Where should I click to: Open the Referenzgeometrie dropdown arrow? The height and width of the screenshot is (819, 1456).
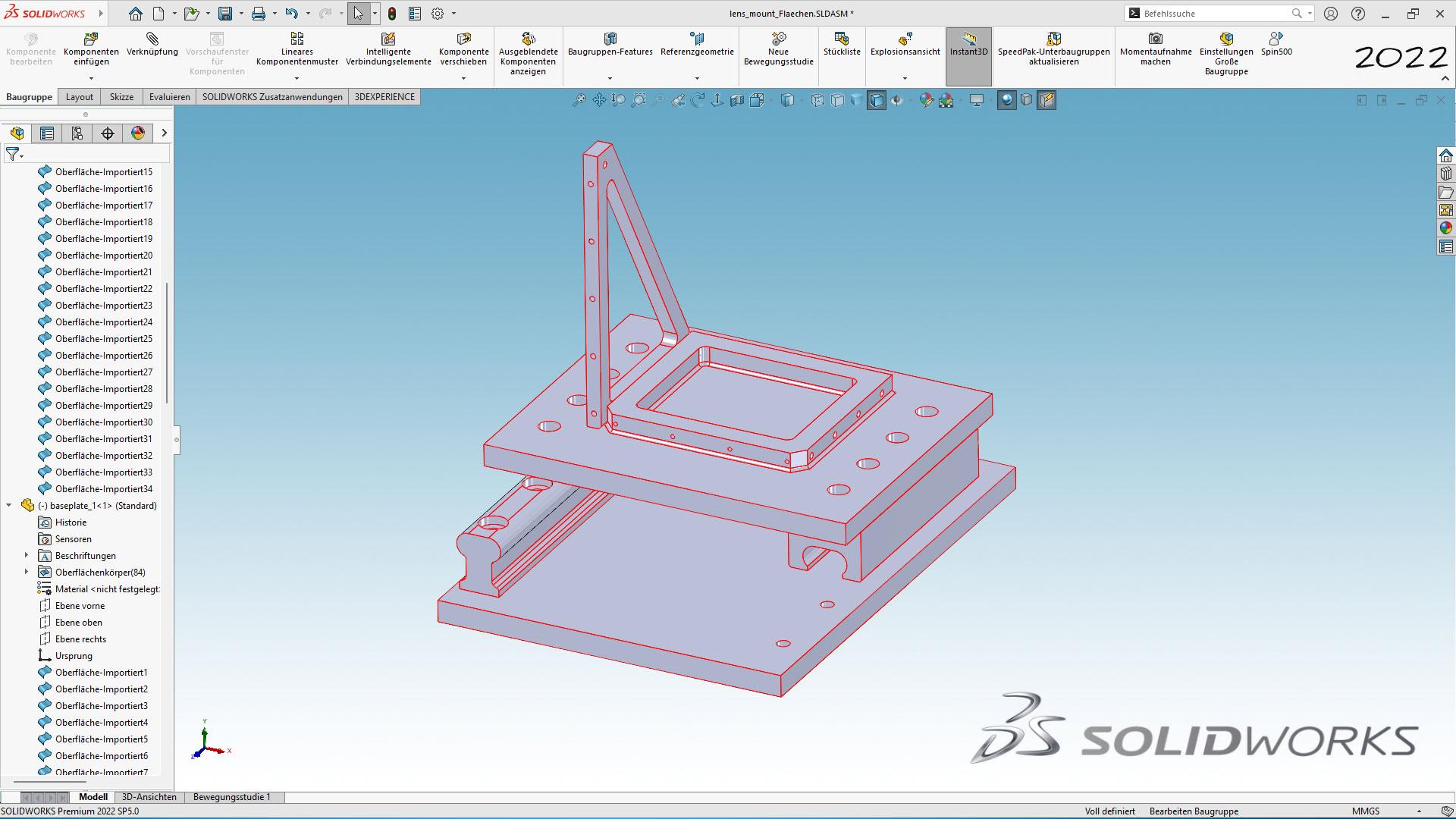(697, 78)
